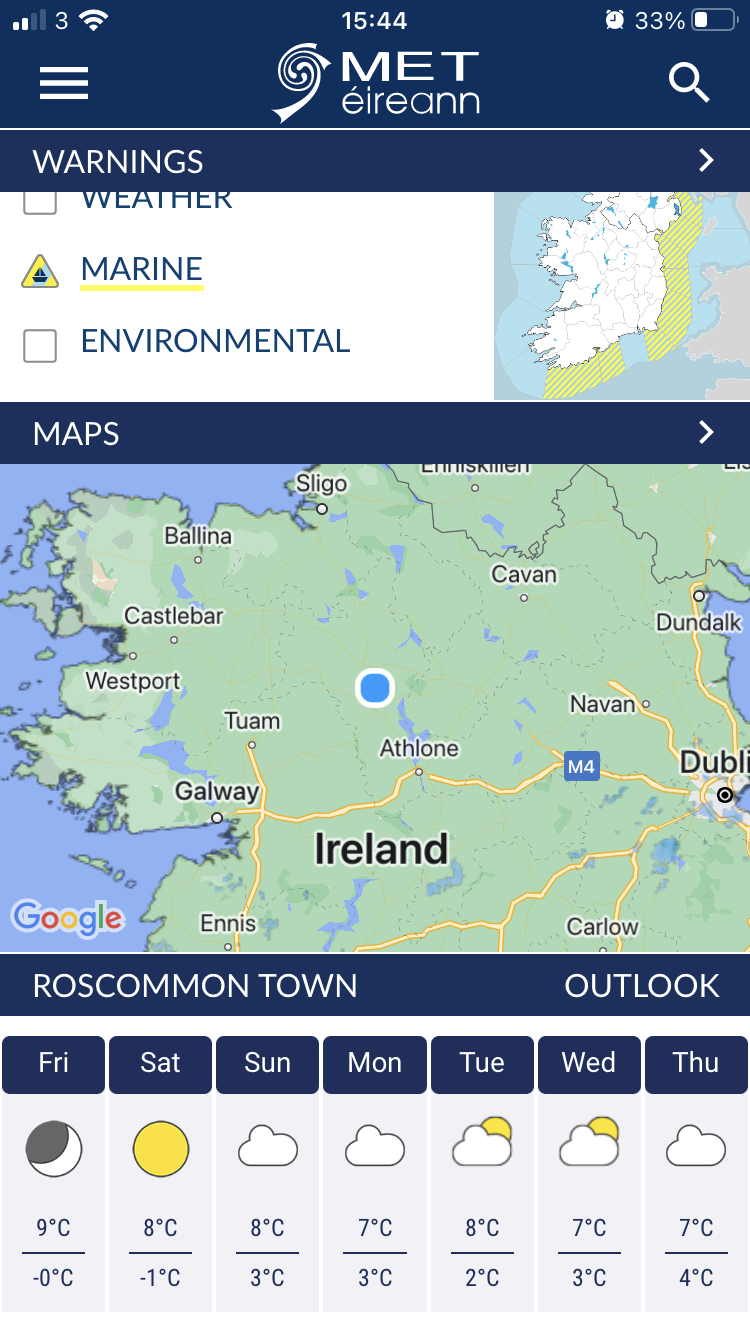Tap Saturday's sunny weather icon
Viewport: 750px width, 1334px height.
tap(160, 1149)
